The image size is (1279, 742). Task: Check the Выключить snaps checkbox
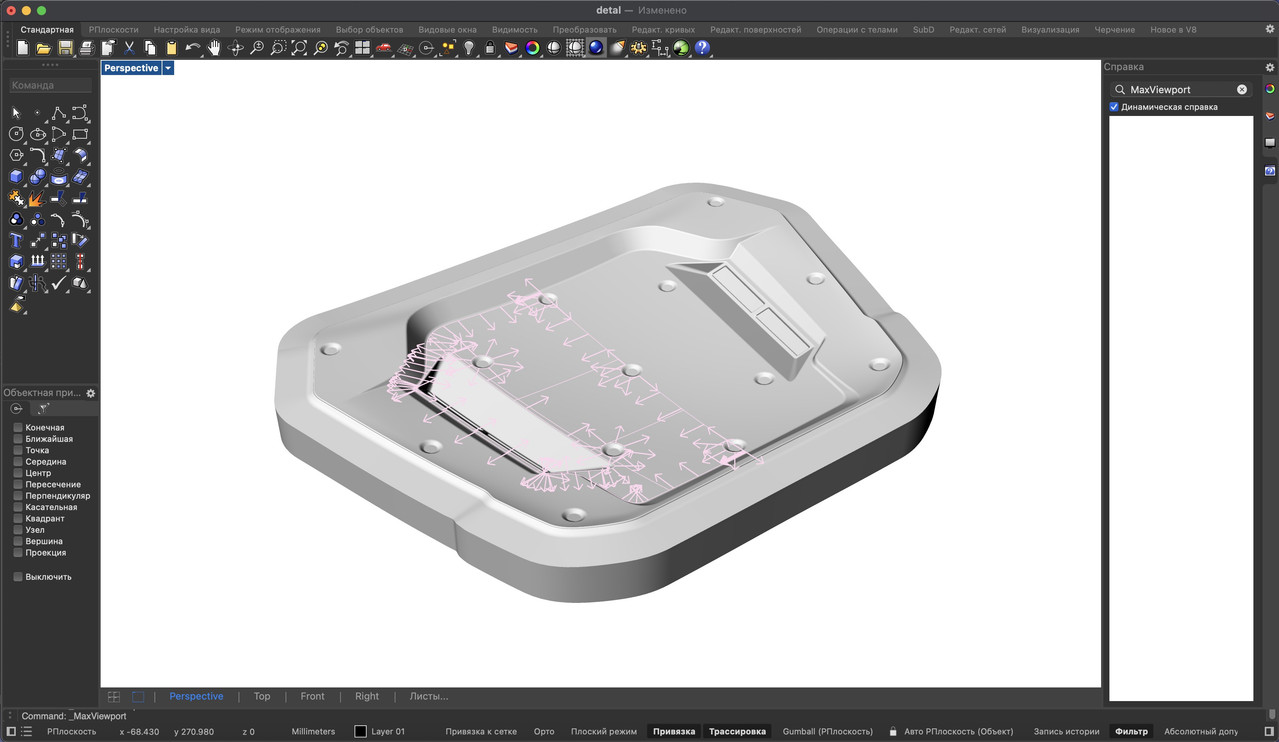18,577
